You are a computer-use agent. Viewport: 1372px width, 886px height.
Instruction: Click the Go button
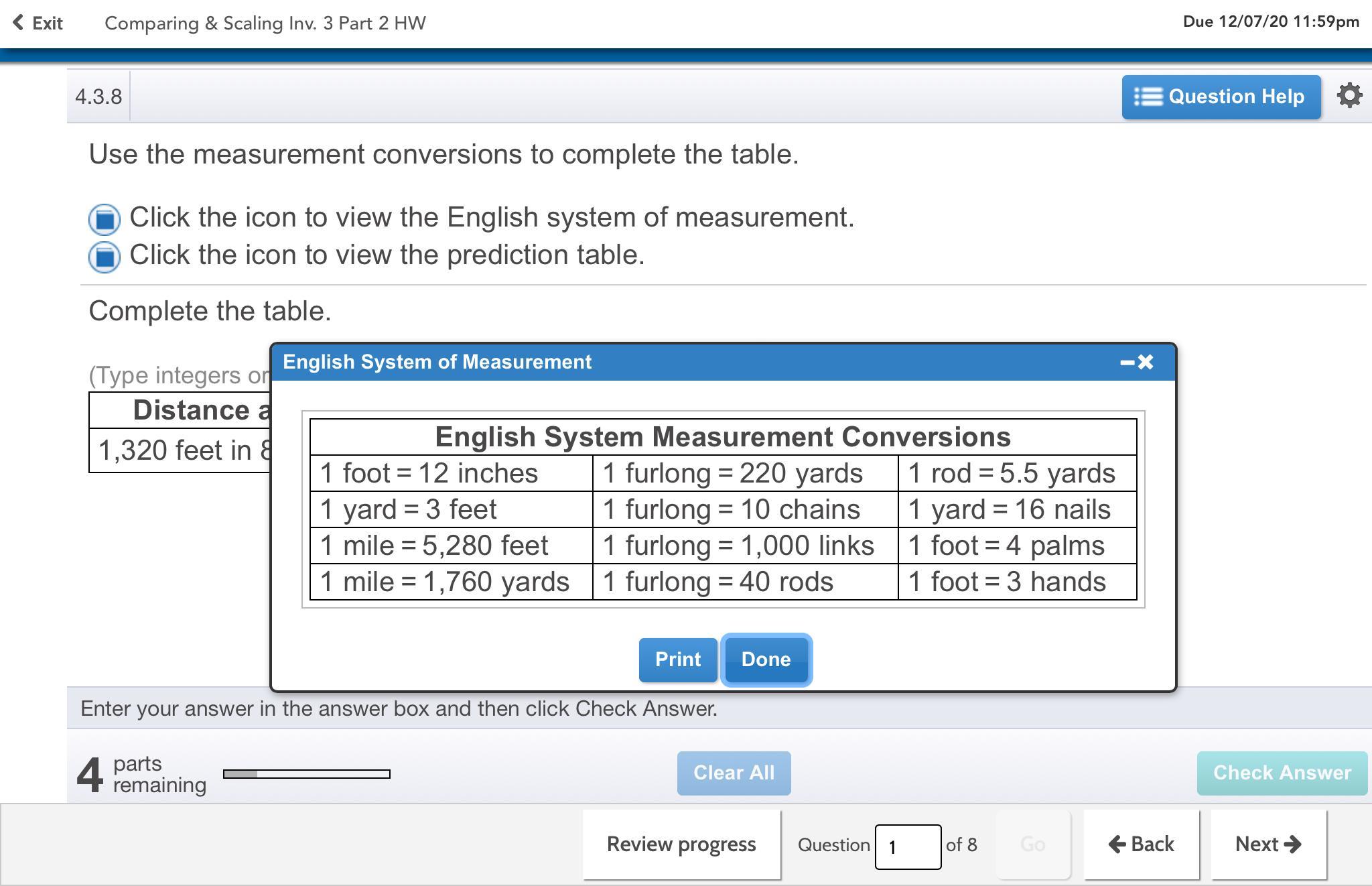pyautogui.click(x=1032, y=844)
